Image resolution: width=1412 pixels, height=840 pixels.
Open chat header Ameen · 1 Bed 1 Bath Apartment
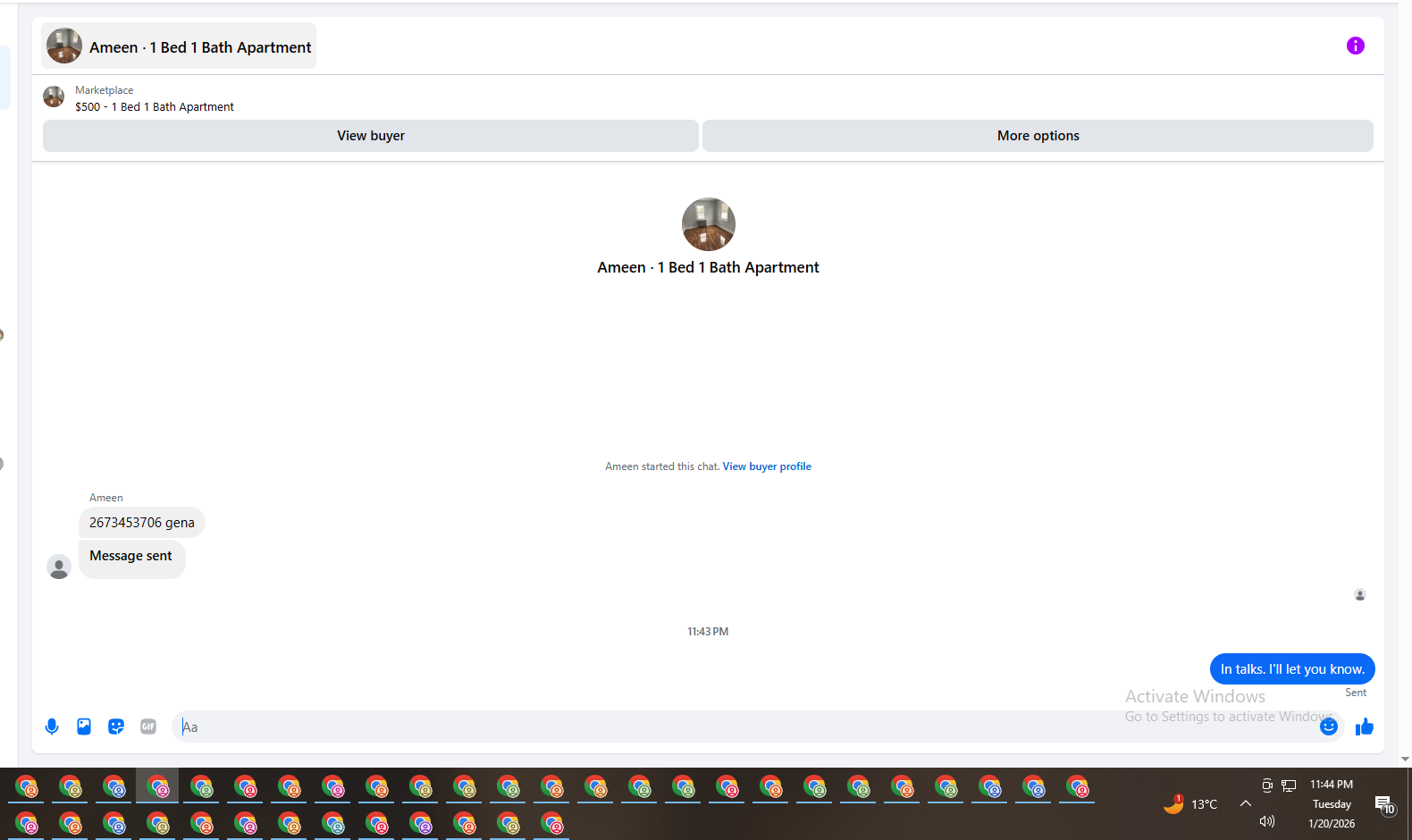pyautogui.click(x=179, y=46)
